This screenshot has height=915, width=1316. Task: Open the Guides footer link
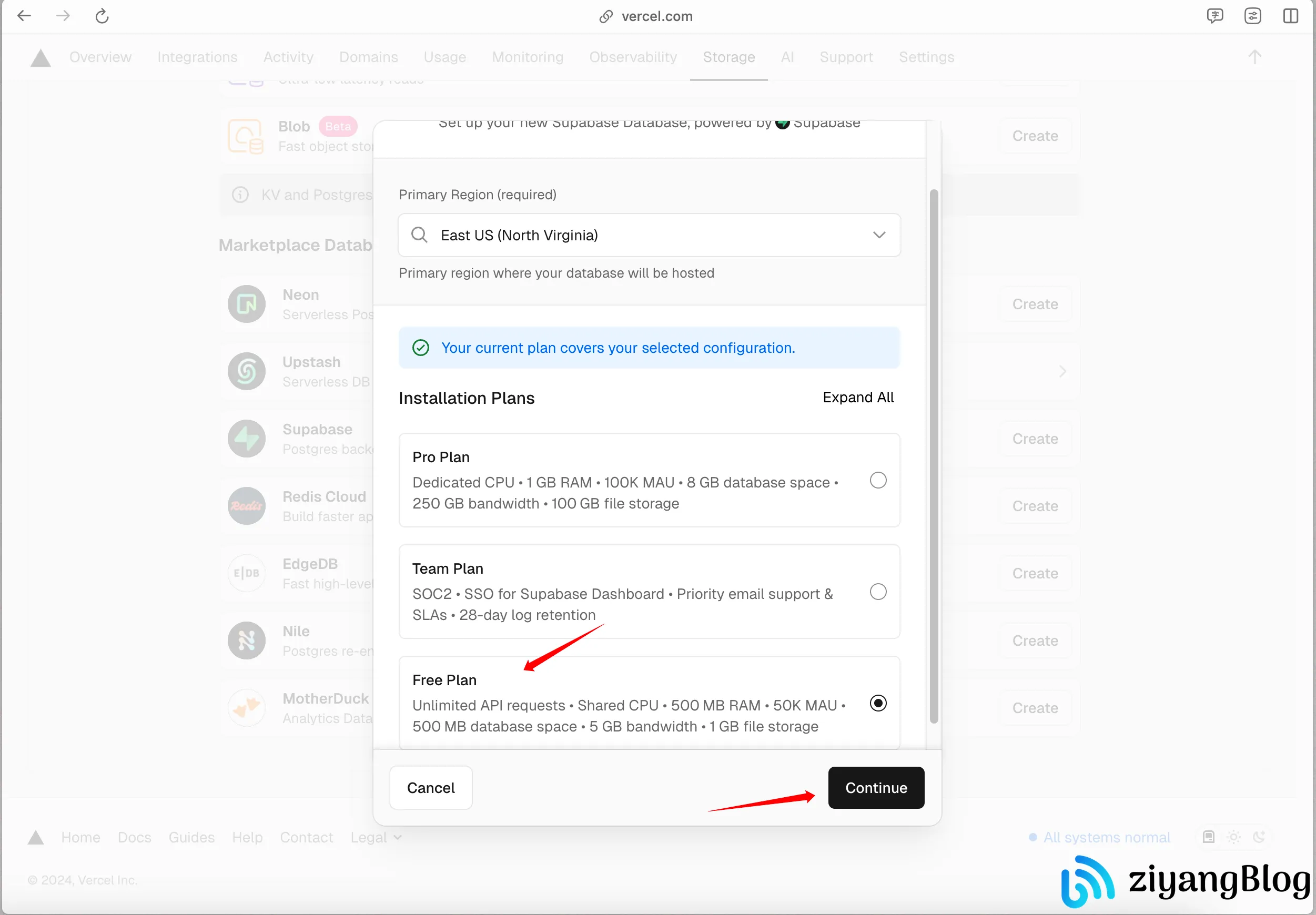191,838
